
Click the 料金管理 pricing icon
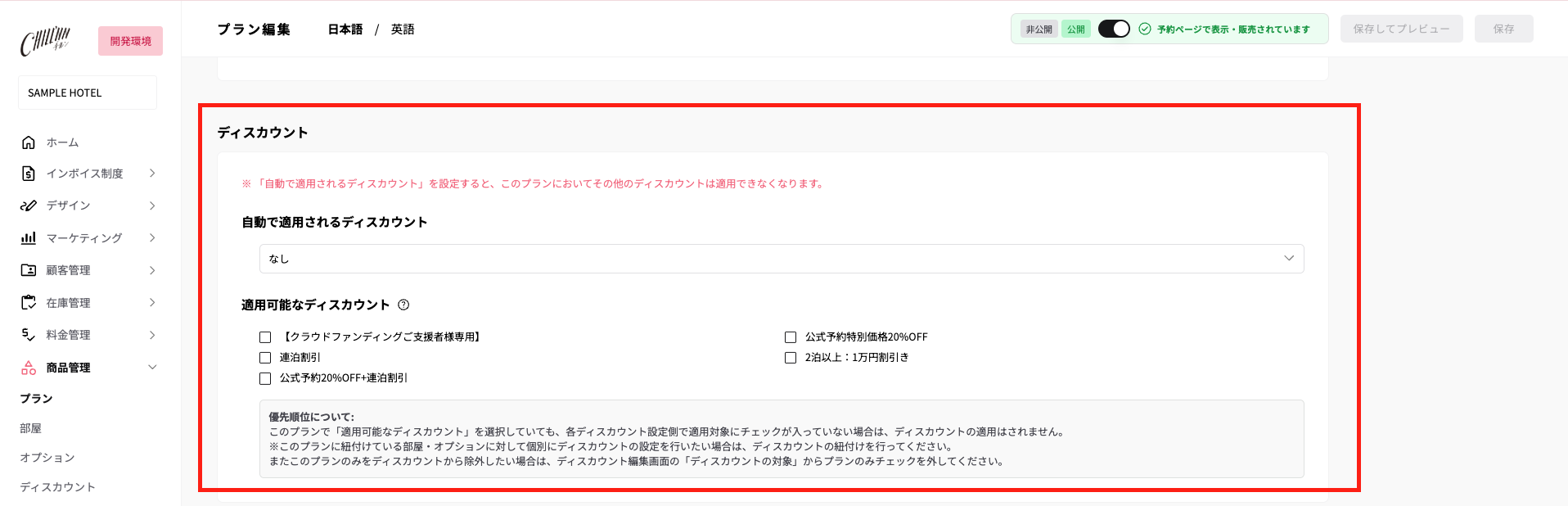(29, 335)
